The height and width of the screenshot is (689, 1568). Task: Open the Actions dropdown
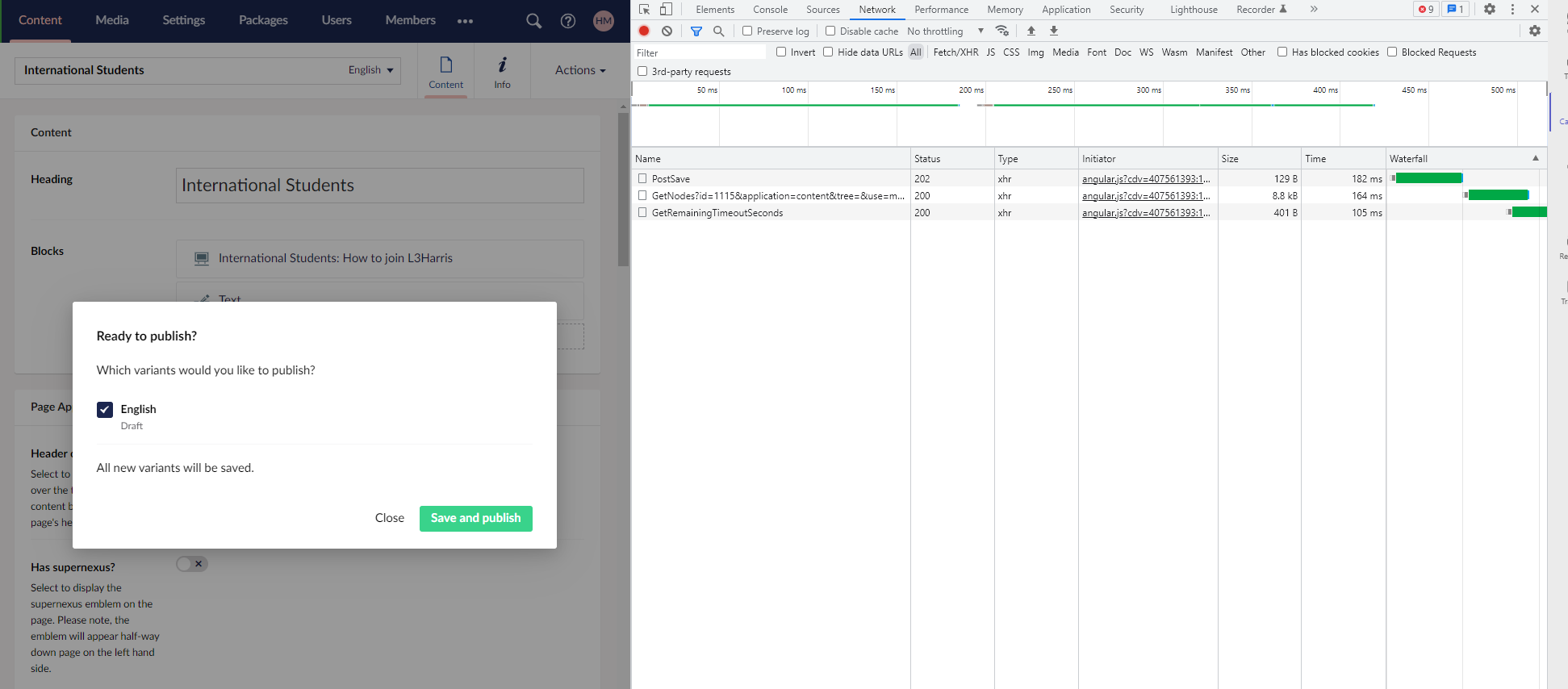click(x=580, y=70)
